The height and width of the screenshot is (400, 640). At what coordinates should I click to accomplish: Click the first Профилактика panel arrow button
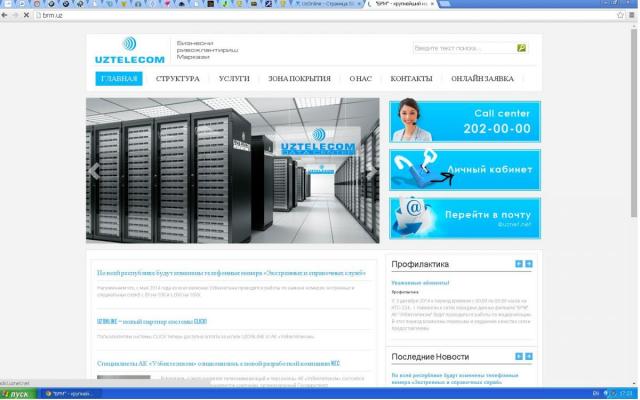click(x=519, y=264)
